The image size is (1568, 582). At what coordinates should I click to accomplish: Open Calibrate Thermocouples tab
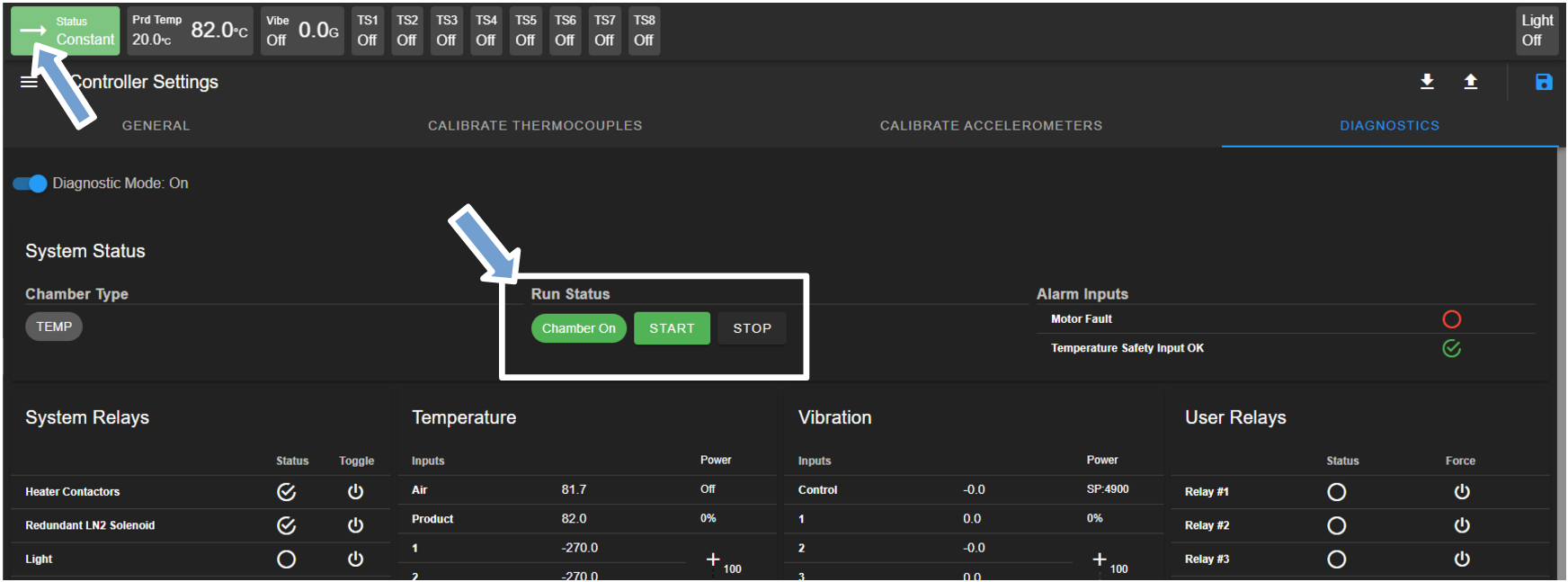(x=535, y=126)
